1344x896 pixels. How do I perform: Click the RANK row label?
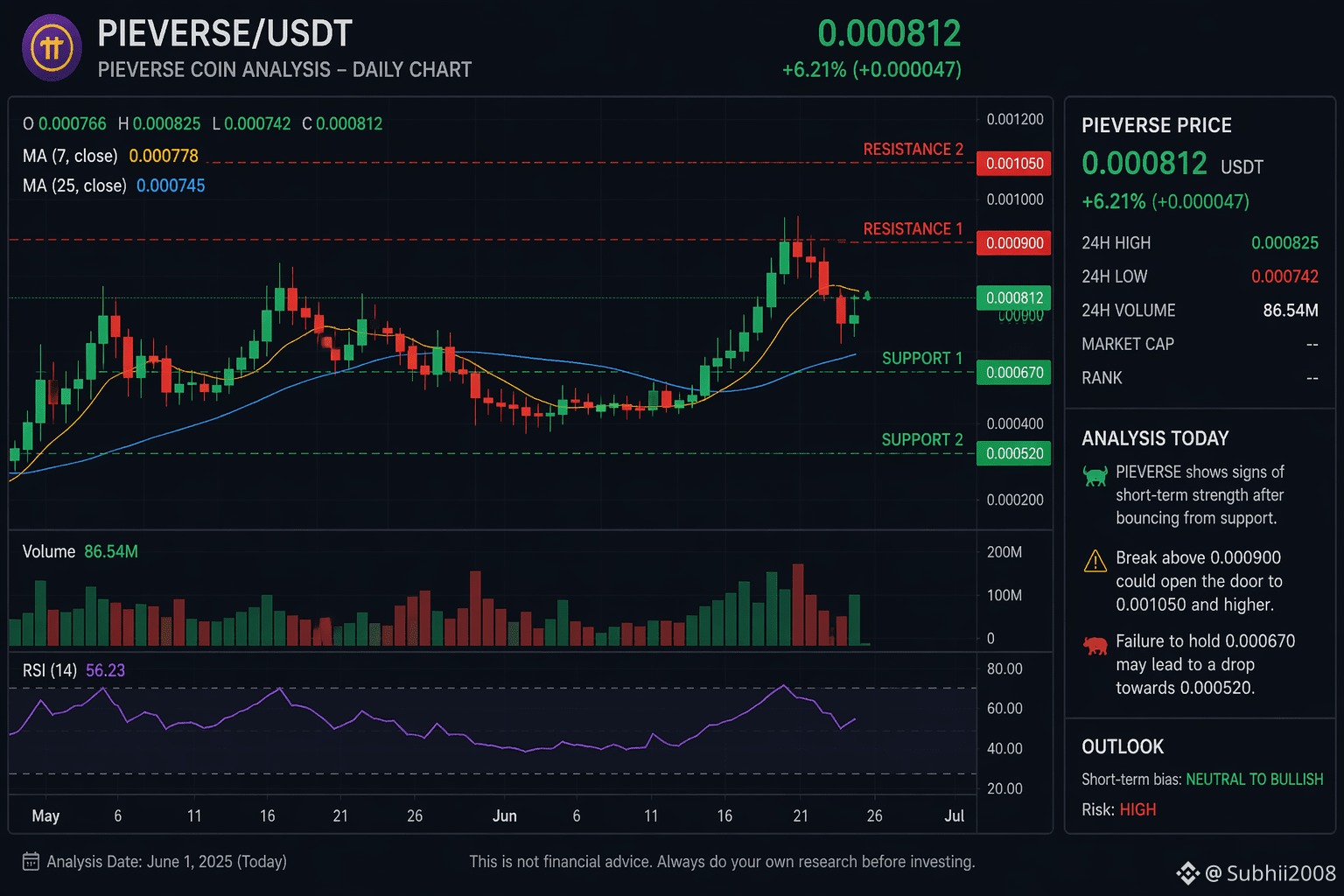(1102, 378)
